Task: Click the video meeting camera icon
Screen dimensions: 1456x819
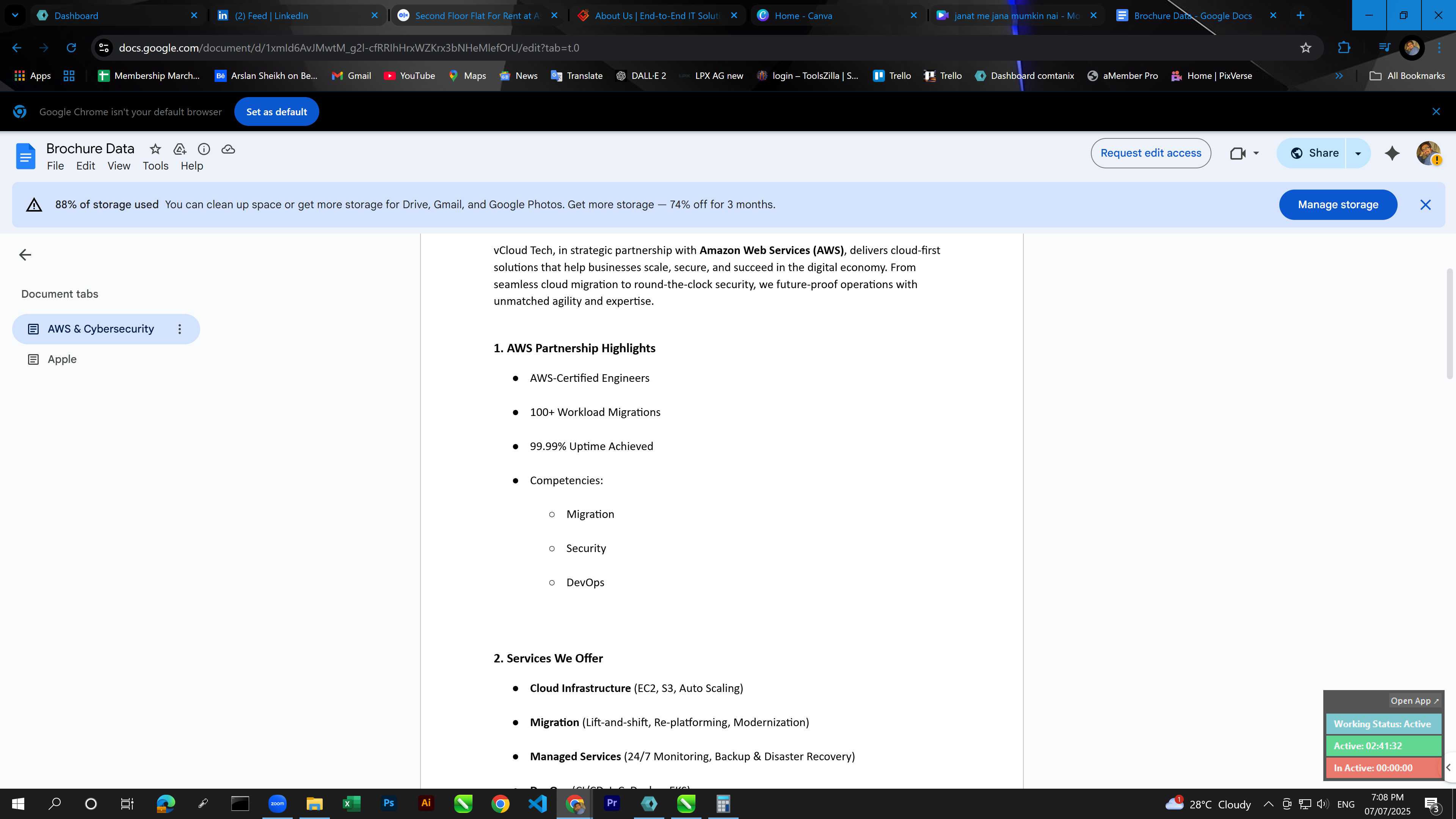Action: click(x=1238, y=153)
